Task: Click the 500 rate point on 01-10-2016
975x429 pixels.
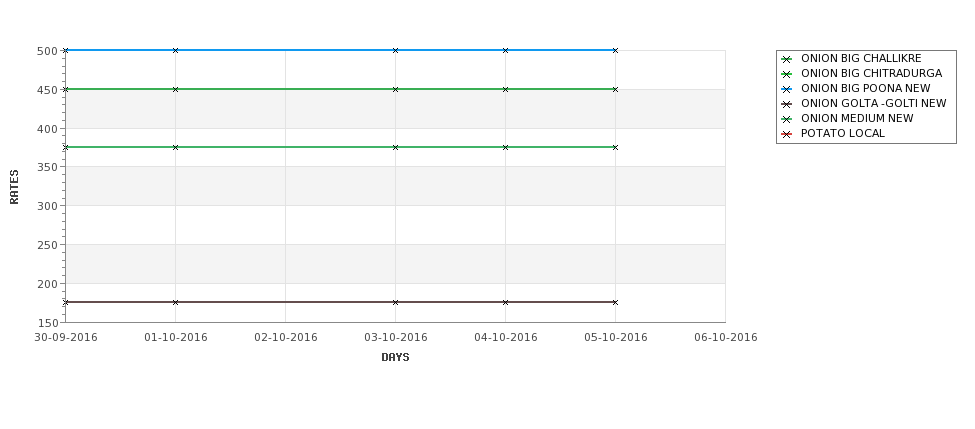Action: click(x=175, y=50)
